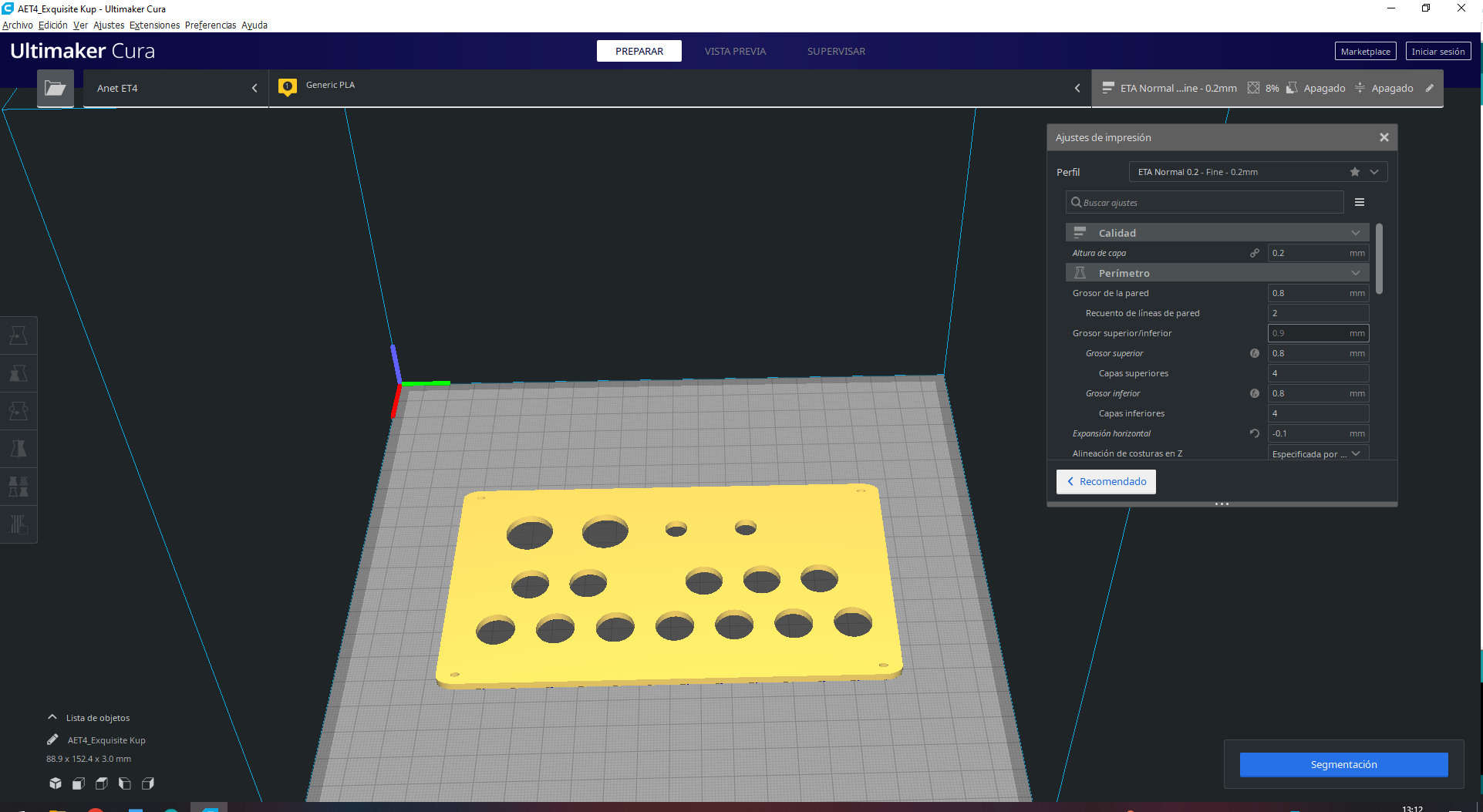The height and width of the screenshot is (812, 1483).
Task: Click the settings visibility hamburger menu icon
Action: 1360,202
